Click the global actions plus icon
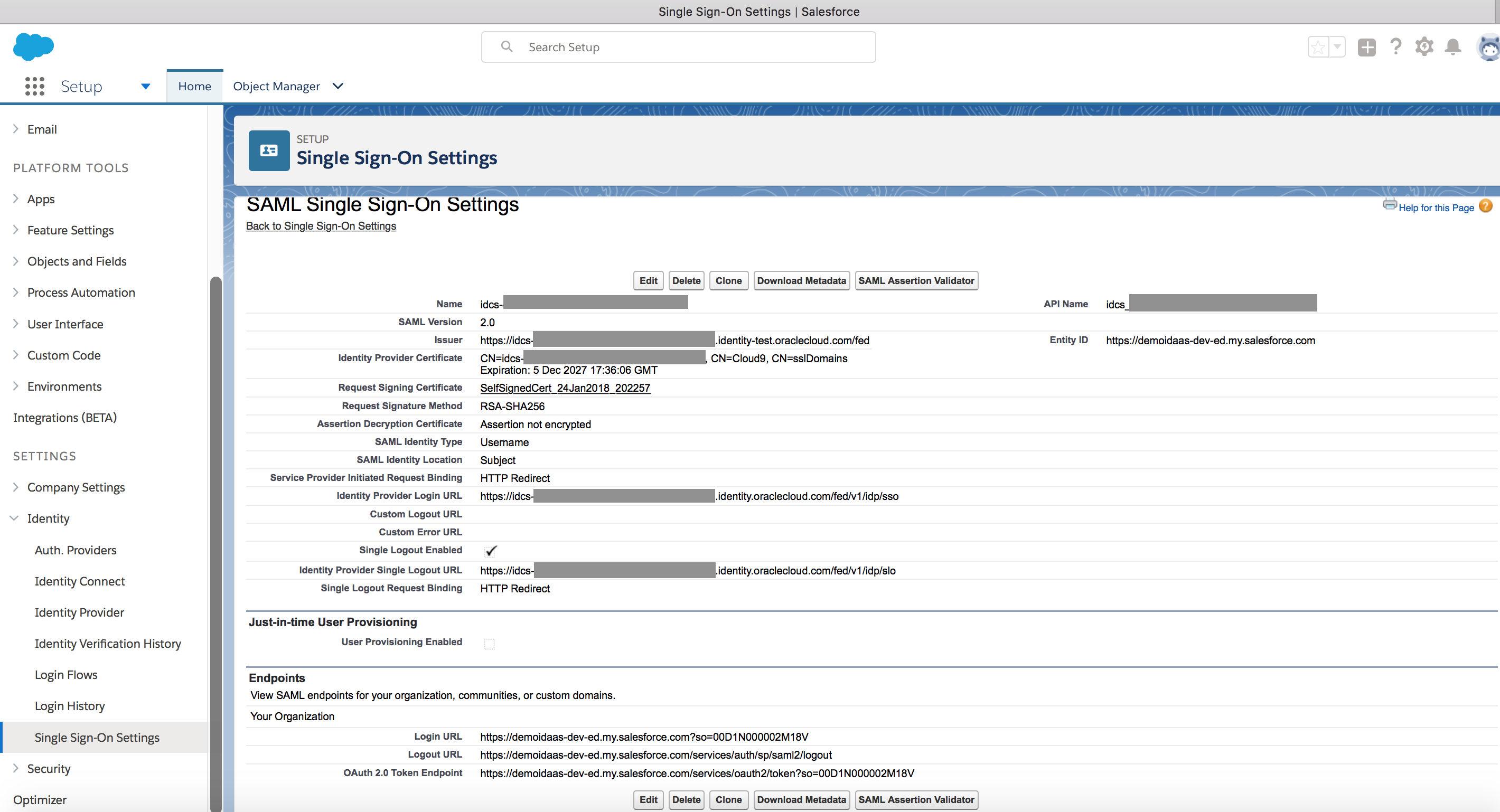The width and height of the screenshot is (1500, 812). (1367, 46)
